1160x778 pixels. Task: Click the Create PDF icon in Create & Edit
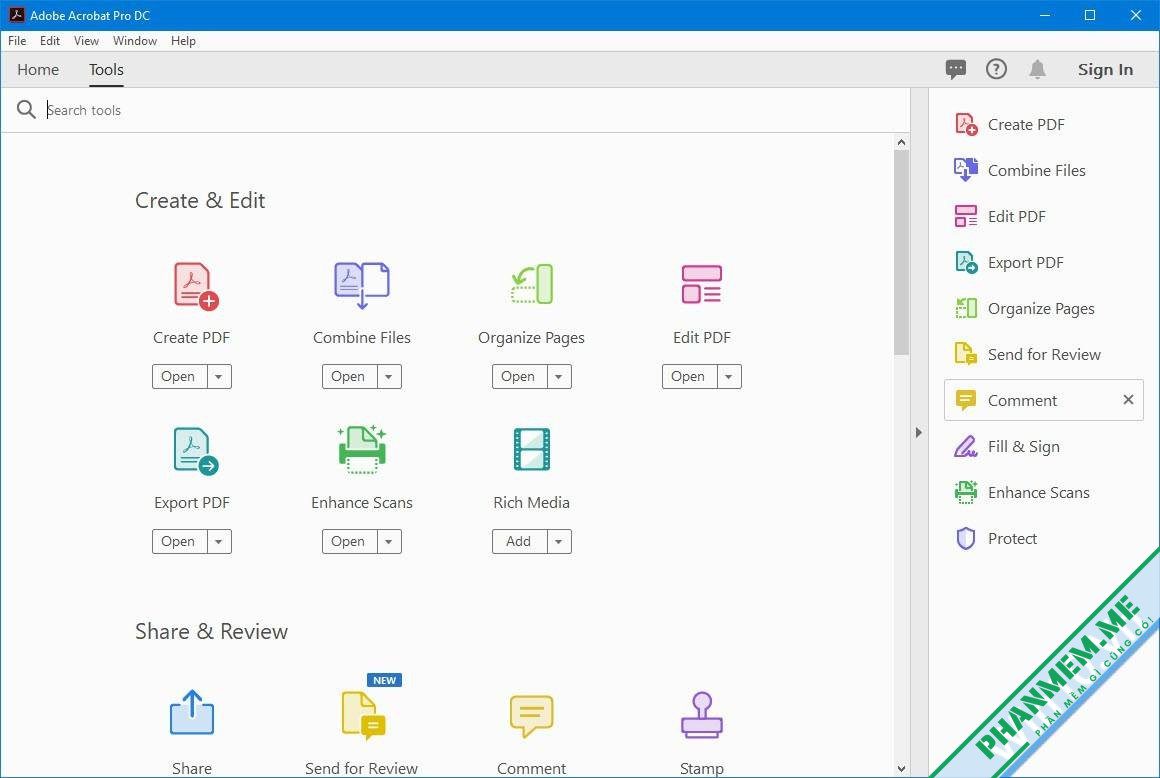(195, 285)
